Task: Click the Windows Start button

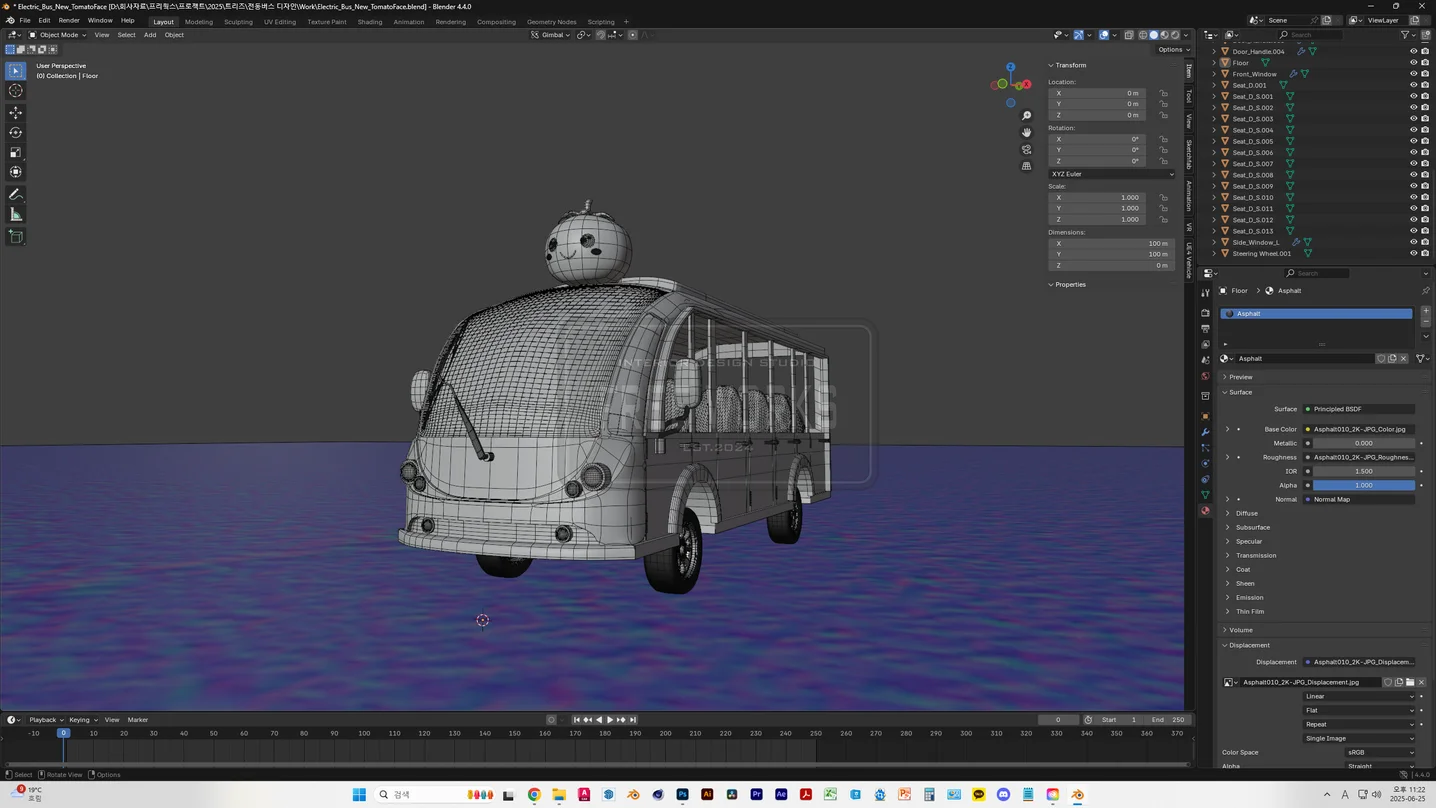Action: click(x=359, y=795)
